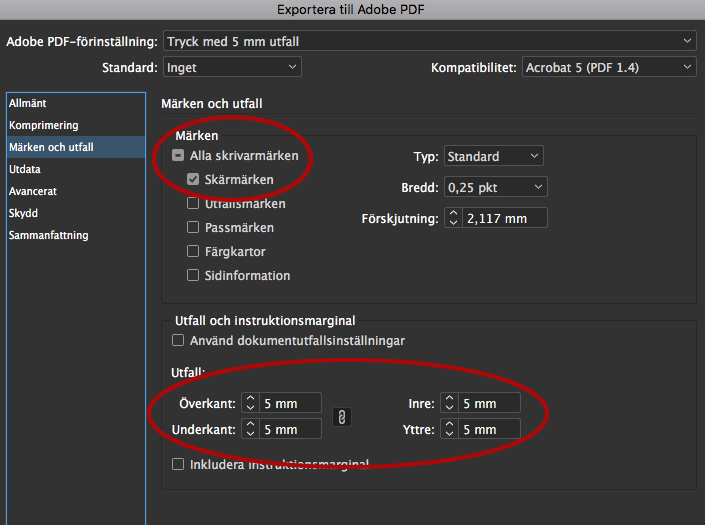The height and width of the screenshot is (525, 705).
Task: Click the Yttre 5 mm field
Action: pos(489,429)
